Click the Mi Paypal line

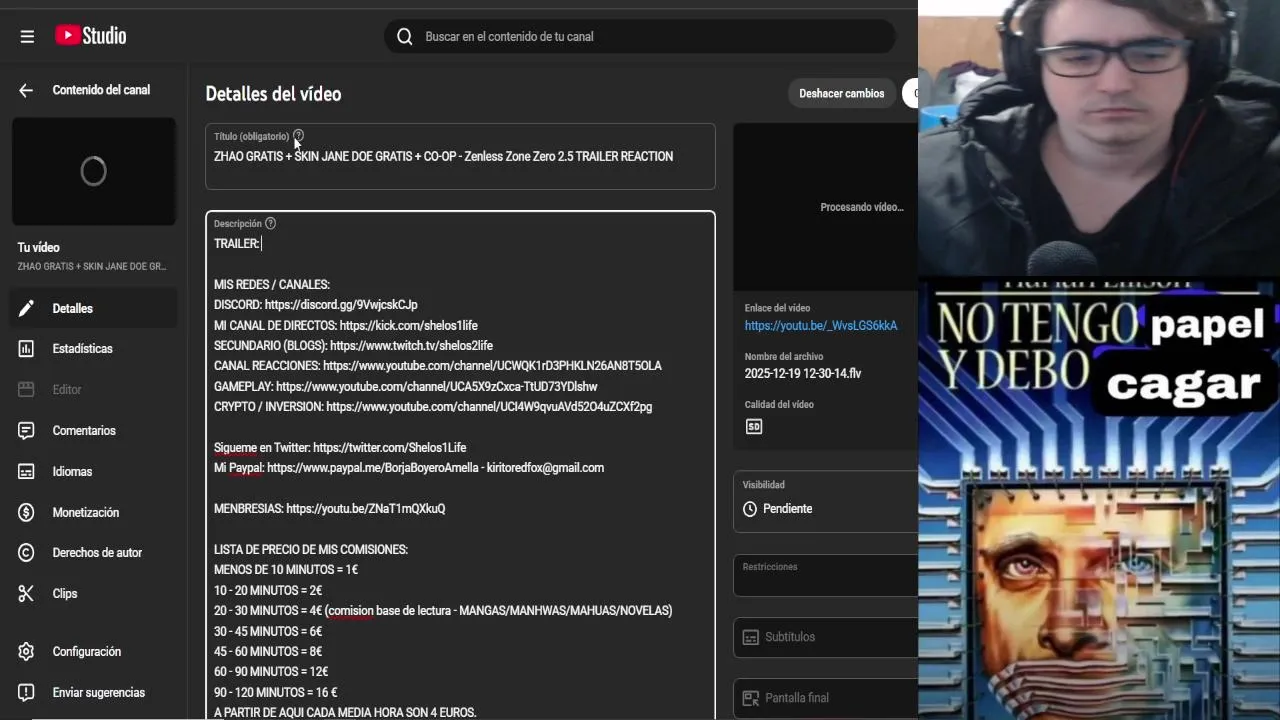point(409,468)
